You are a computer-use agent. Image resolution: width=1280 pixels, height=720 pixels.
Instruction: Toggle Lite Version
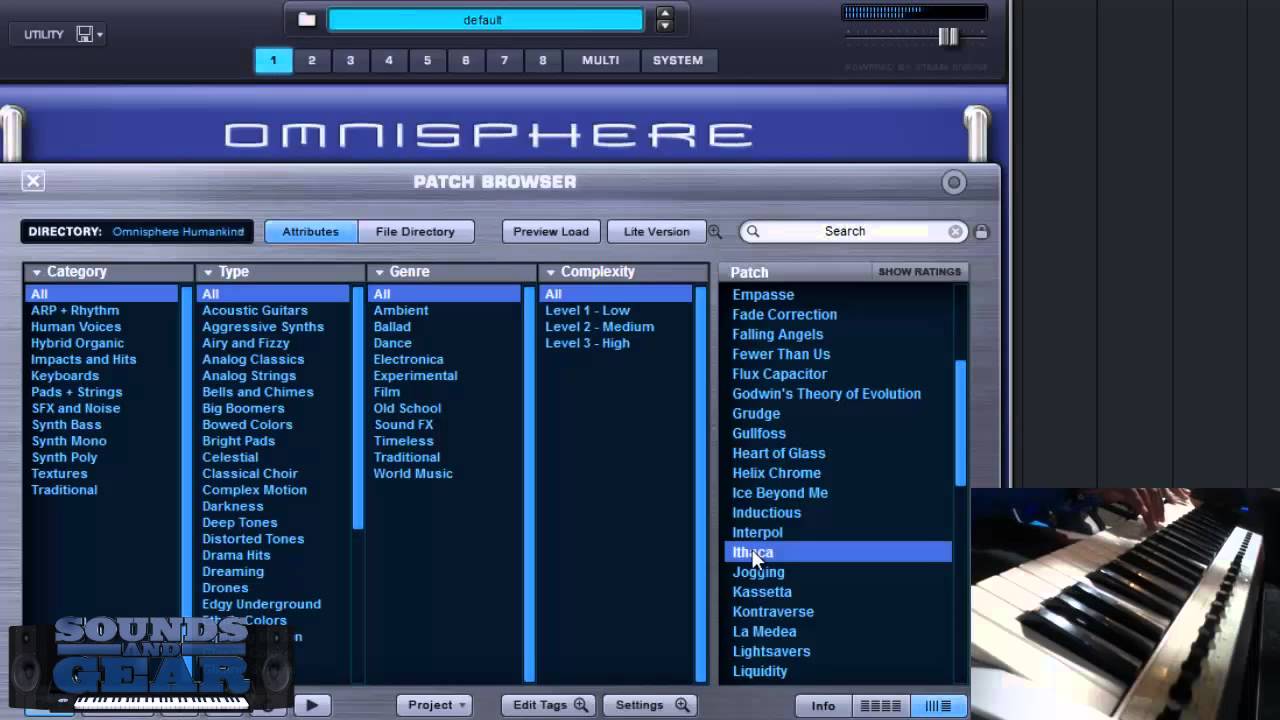pyautogui.click(x=657, y=231)
